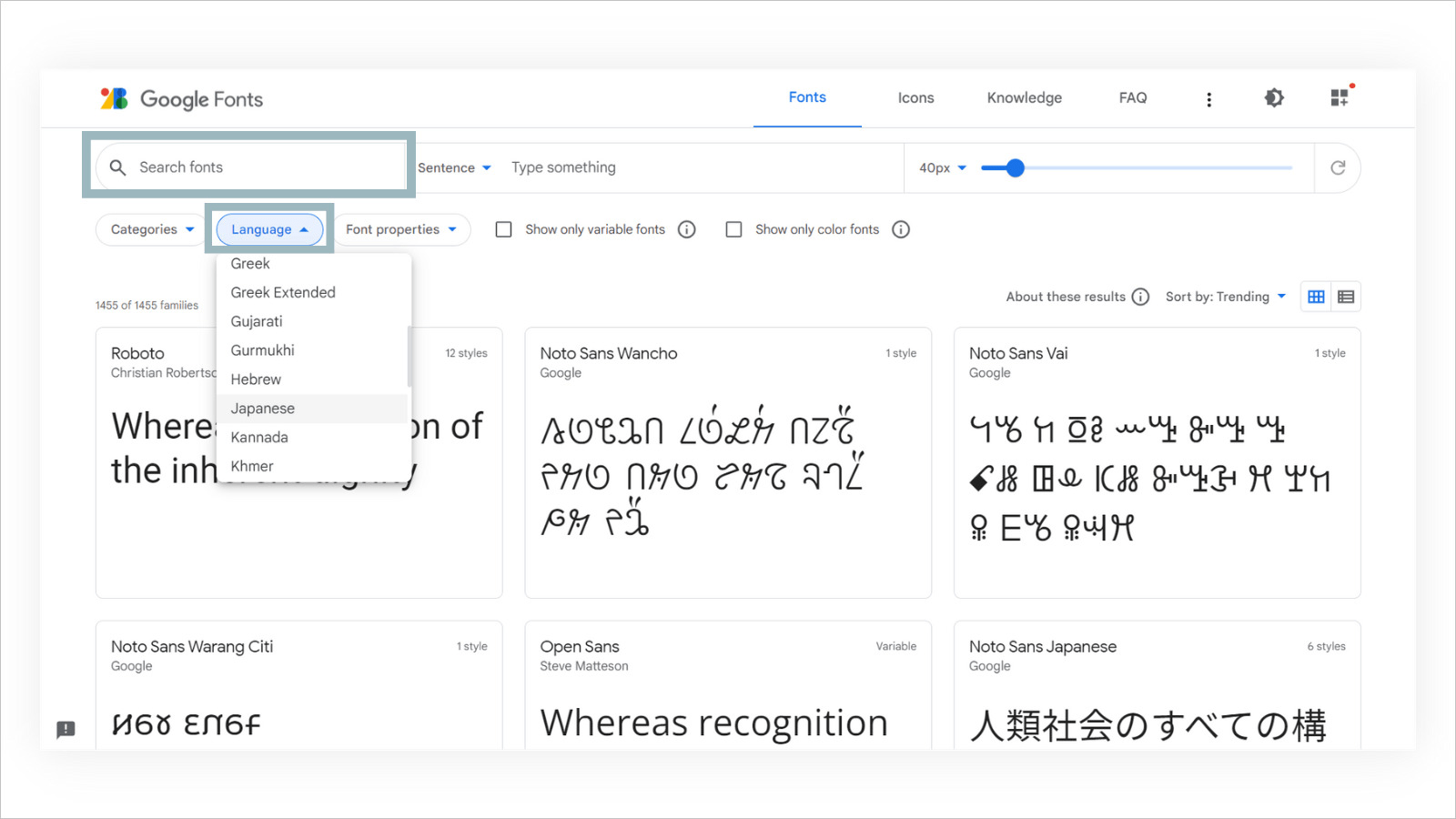Collapse the Language dropdown
This screenshot has width=1456, height=819.
269,229
